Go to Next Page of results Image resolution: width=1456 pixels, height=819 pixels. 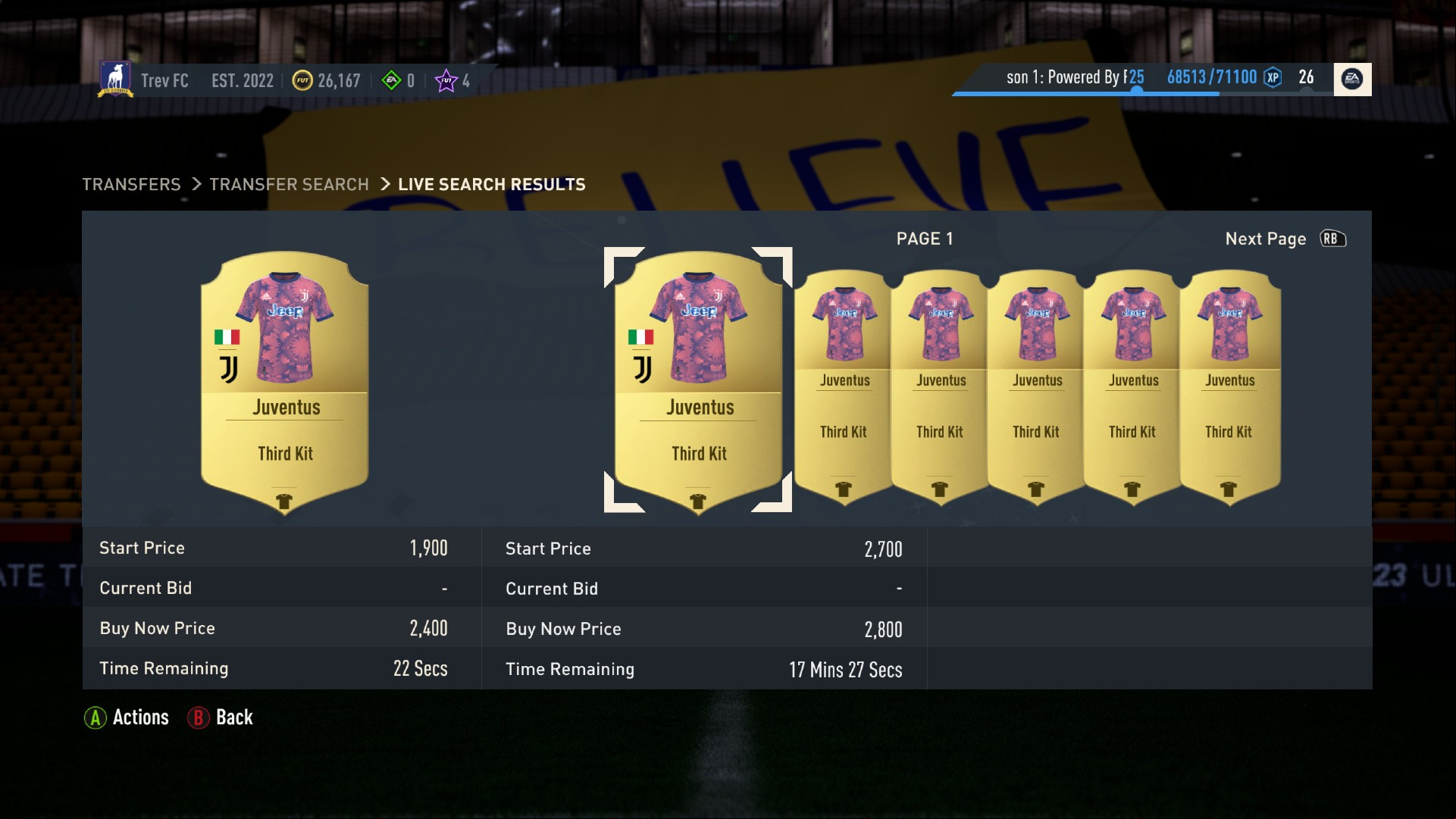click(x=1266, y=239)
